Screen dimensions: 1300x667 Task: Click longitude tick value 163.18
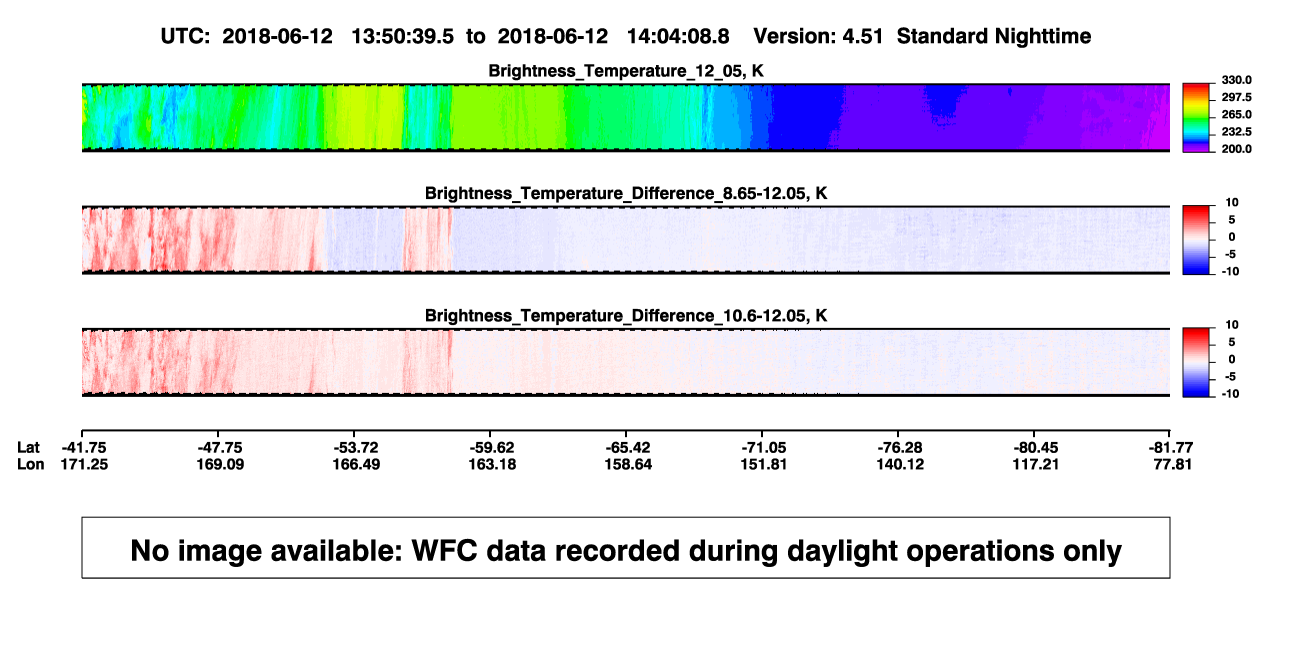point(491,464)
